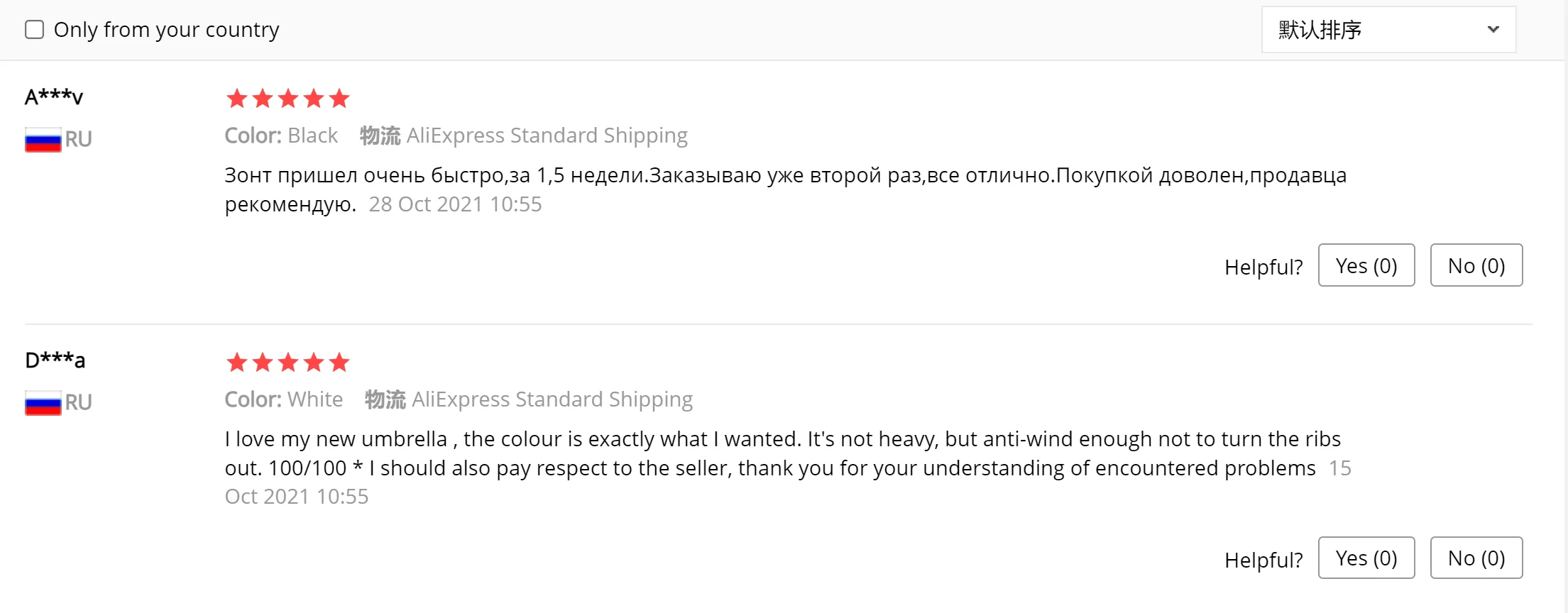Image resolution: width=1568 pixels, height=613 pixels.
Task: Click the reviewer name A***v
Action: 54,96
